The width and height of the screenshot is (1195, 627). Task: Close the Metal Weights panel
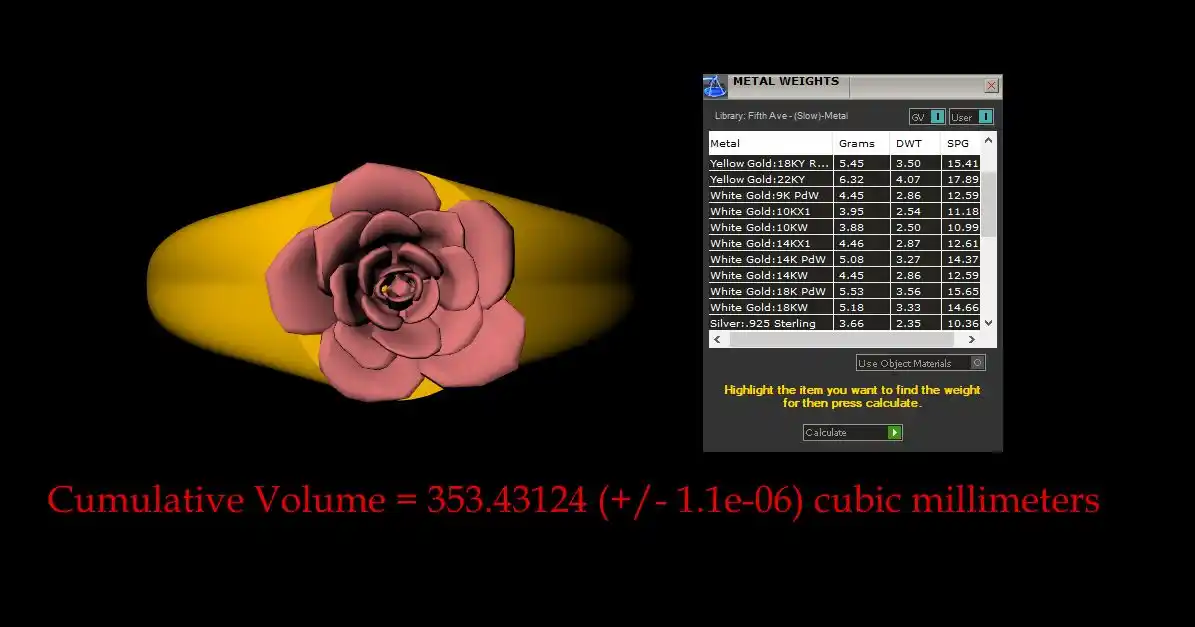coord(991,86)
